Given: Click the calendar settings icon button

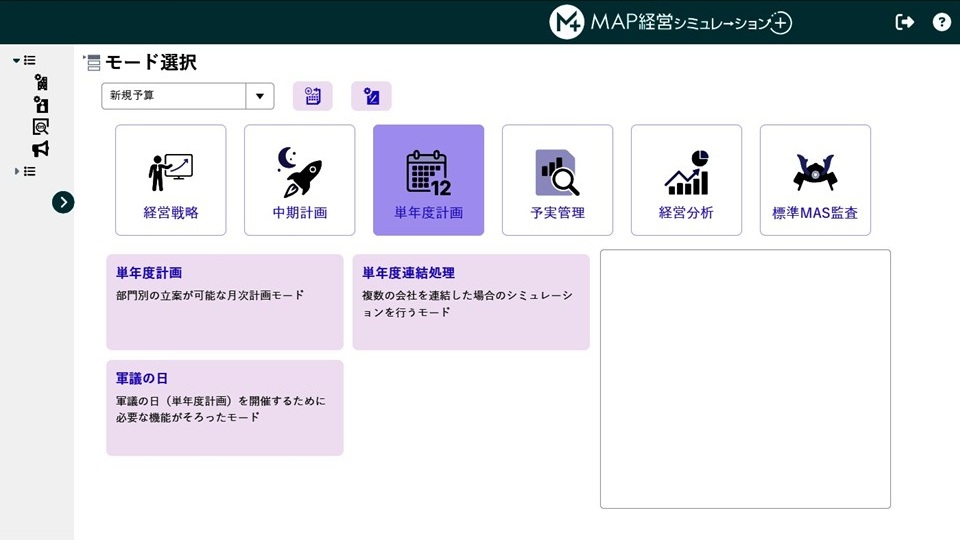Looking at the screenshot, I should coord(312,96).
